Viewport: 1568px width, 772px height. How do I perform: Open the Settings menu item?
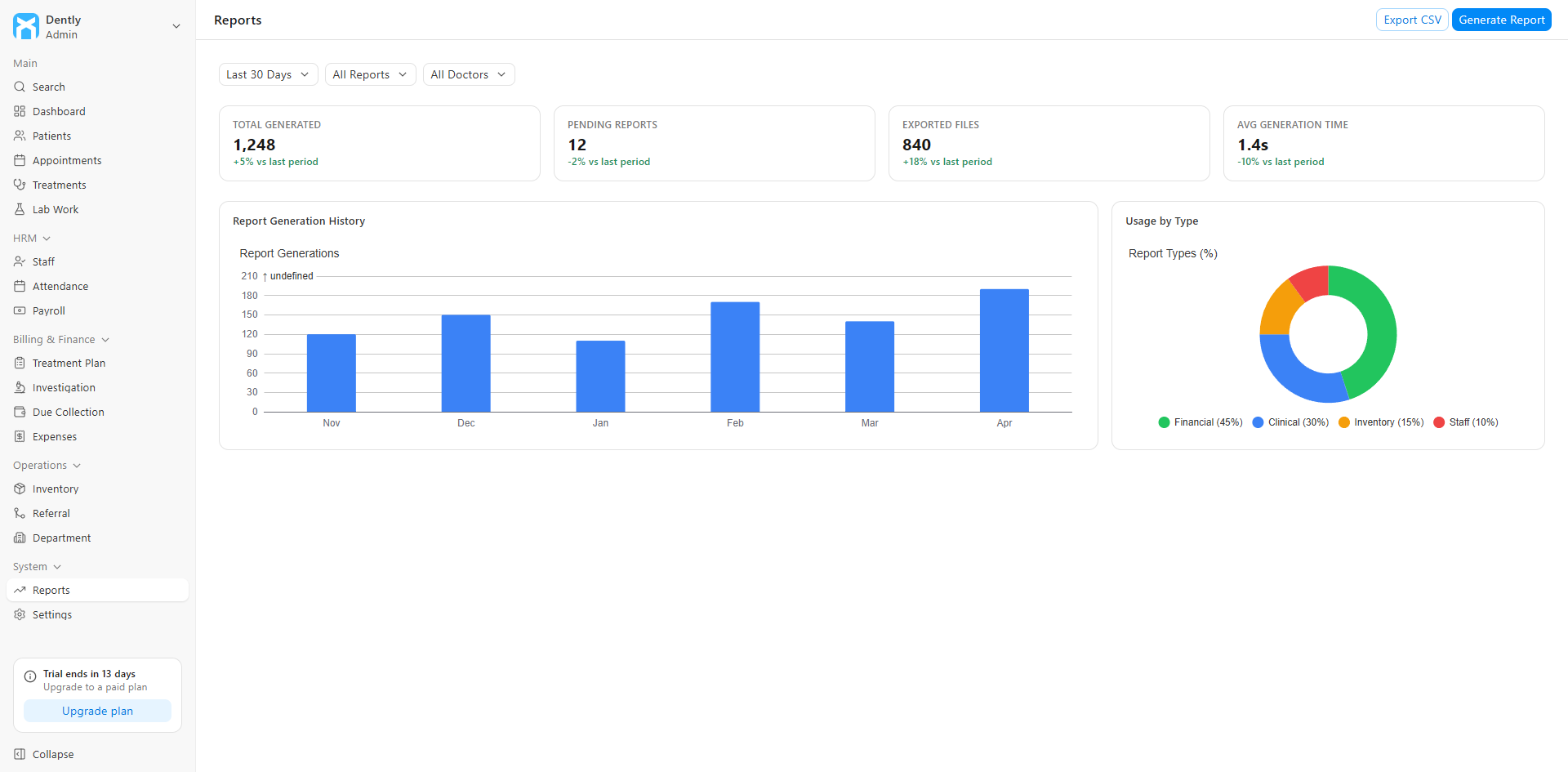pos(97,614)
